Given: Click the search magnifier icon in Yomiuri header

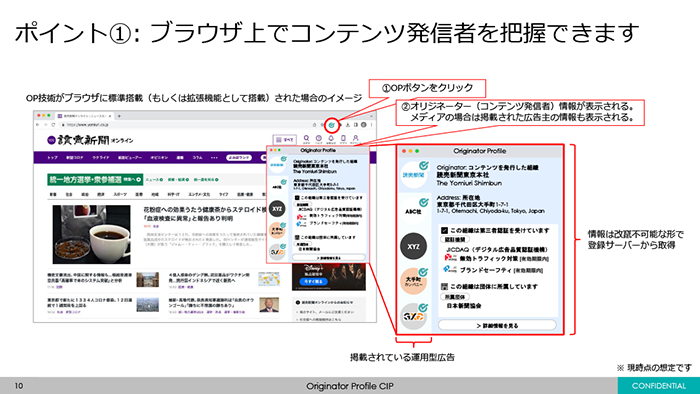Looking at the screenshot, I should pyautogui.click(x=306, y=139).
